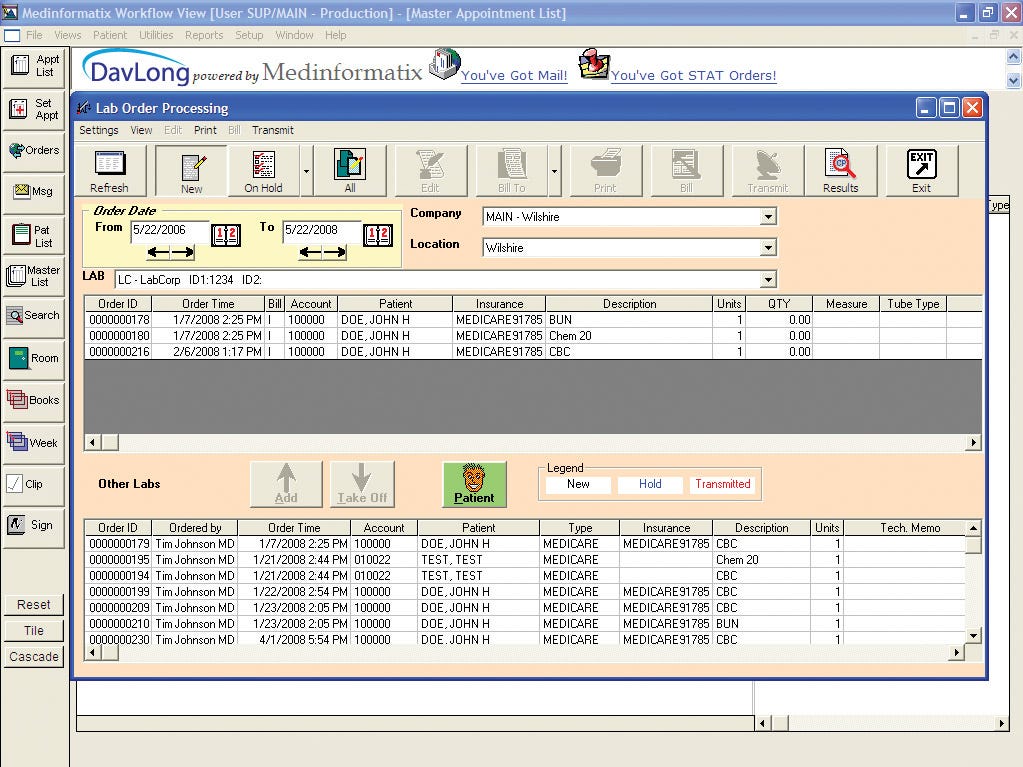Click the Bill toolbar button
The height and width of the screenshot is (767, 1023).
click(x=686, y=171)
